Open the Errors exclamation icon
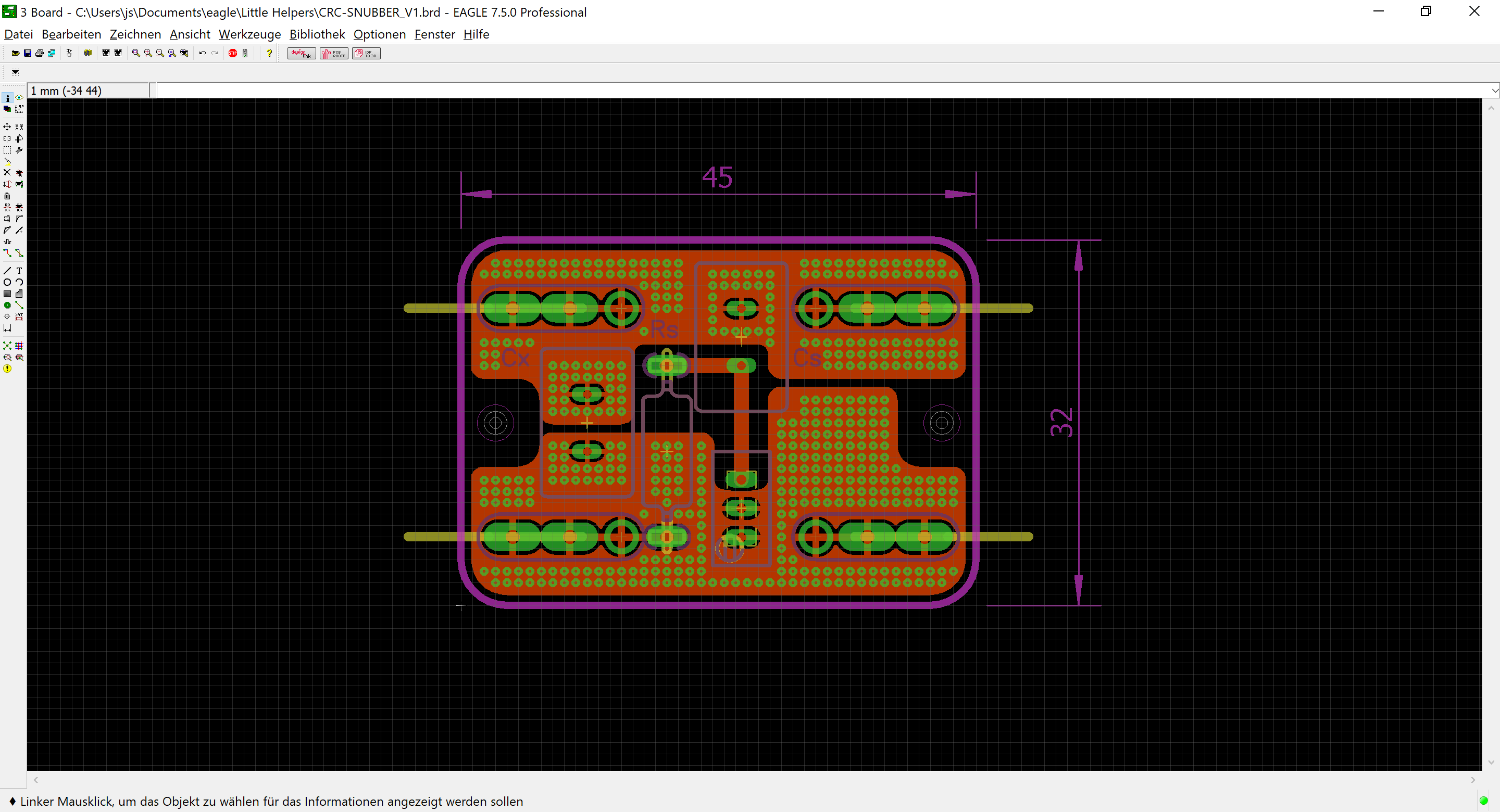 (x=7, y=369)
